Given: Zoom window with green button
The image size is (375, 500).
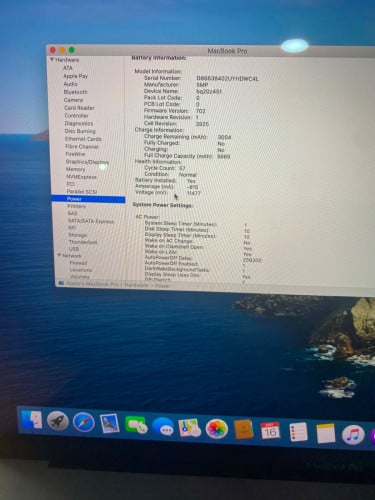Looking at the screenshot, I should [x=72, y=50].
